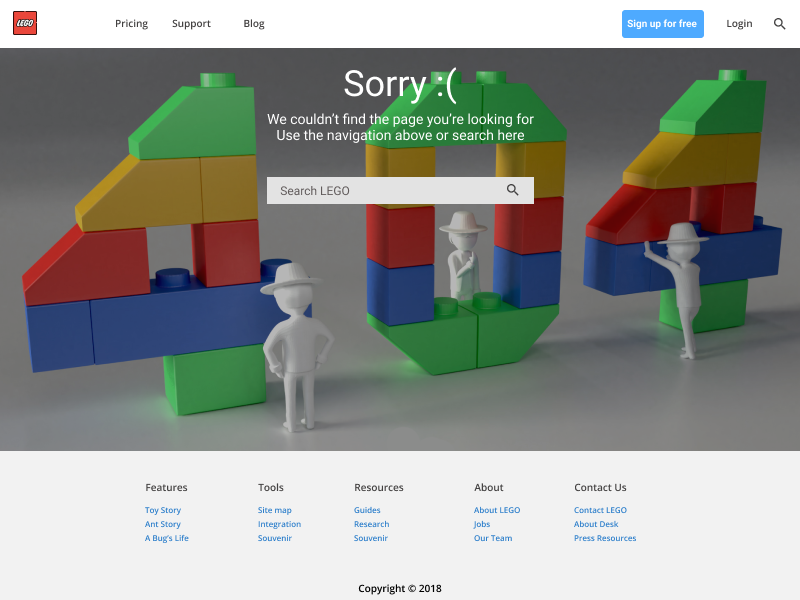The image size is (800, 600).
Task: Click the Copyright © 2018 text
Action: tap(399, 588)
